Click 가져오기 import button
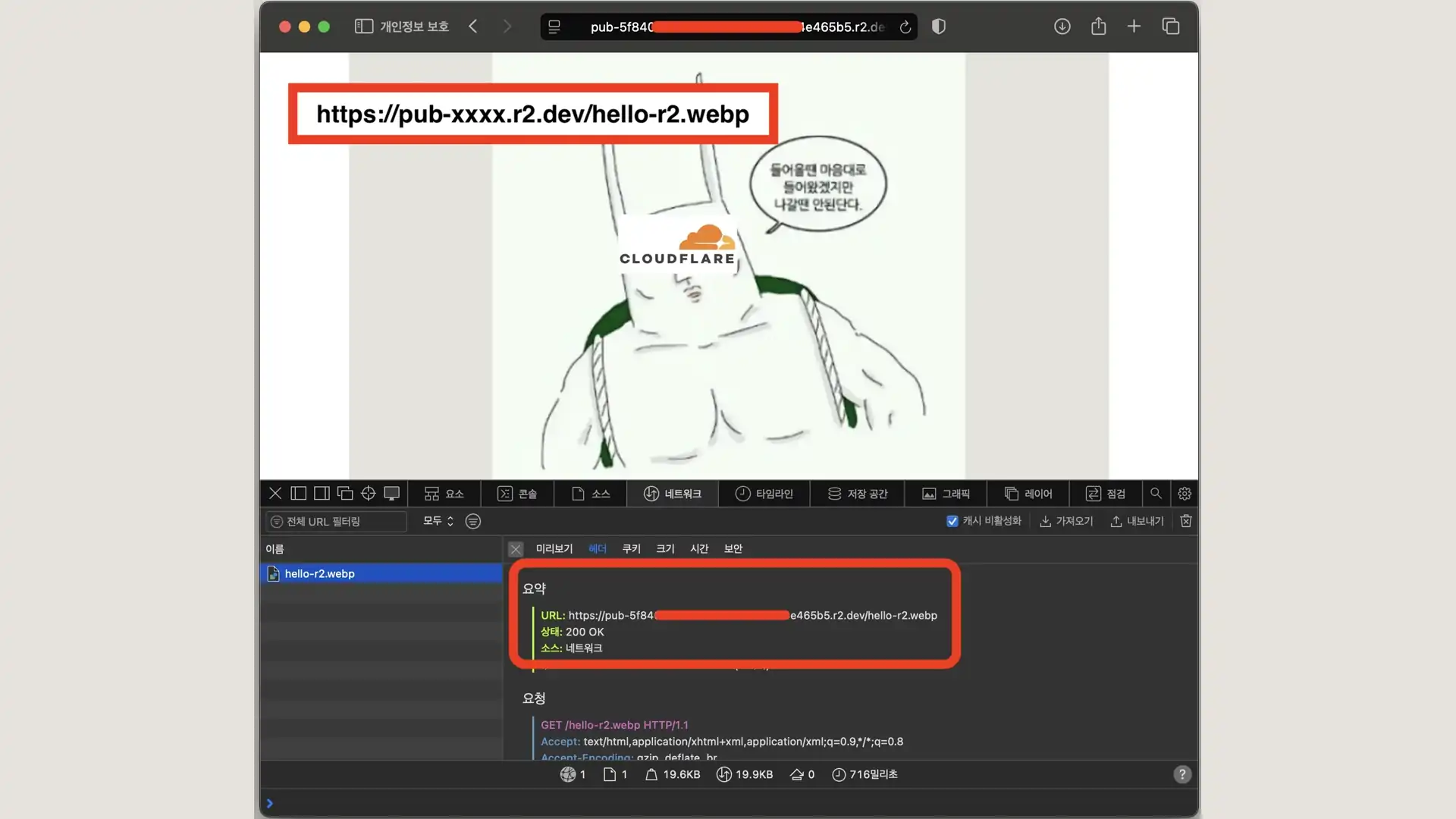Image resolution: width=1456 pixels, height=819 pixels. [x=1066, y=521]
